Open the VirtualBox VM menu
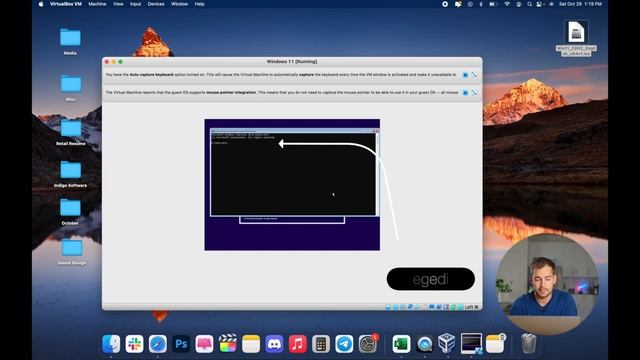640x360 pixels. pos(66,4)
